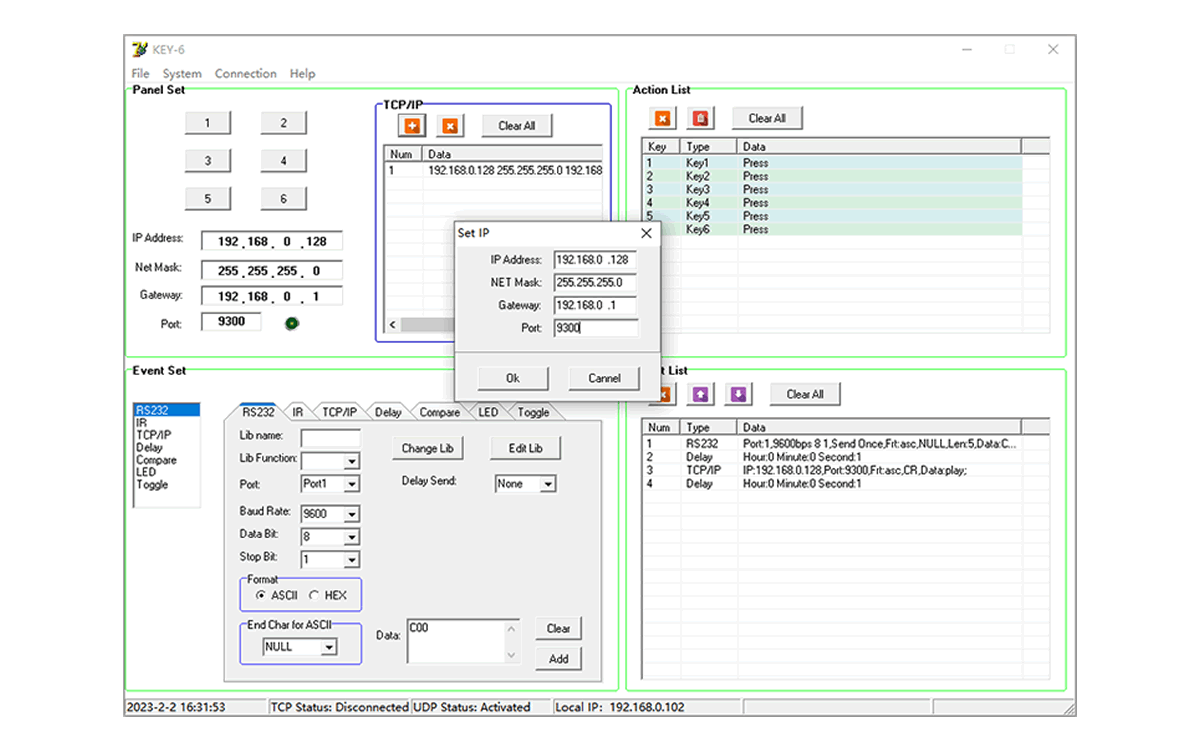This screenshot has width=1200, height=750.
Task: Click the green status LED beside Port
Action: [292, 323]
